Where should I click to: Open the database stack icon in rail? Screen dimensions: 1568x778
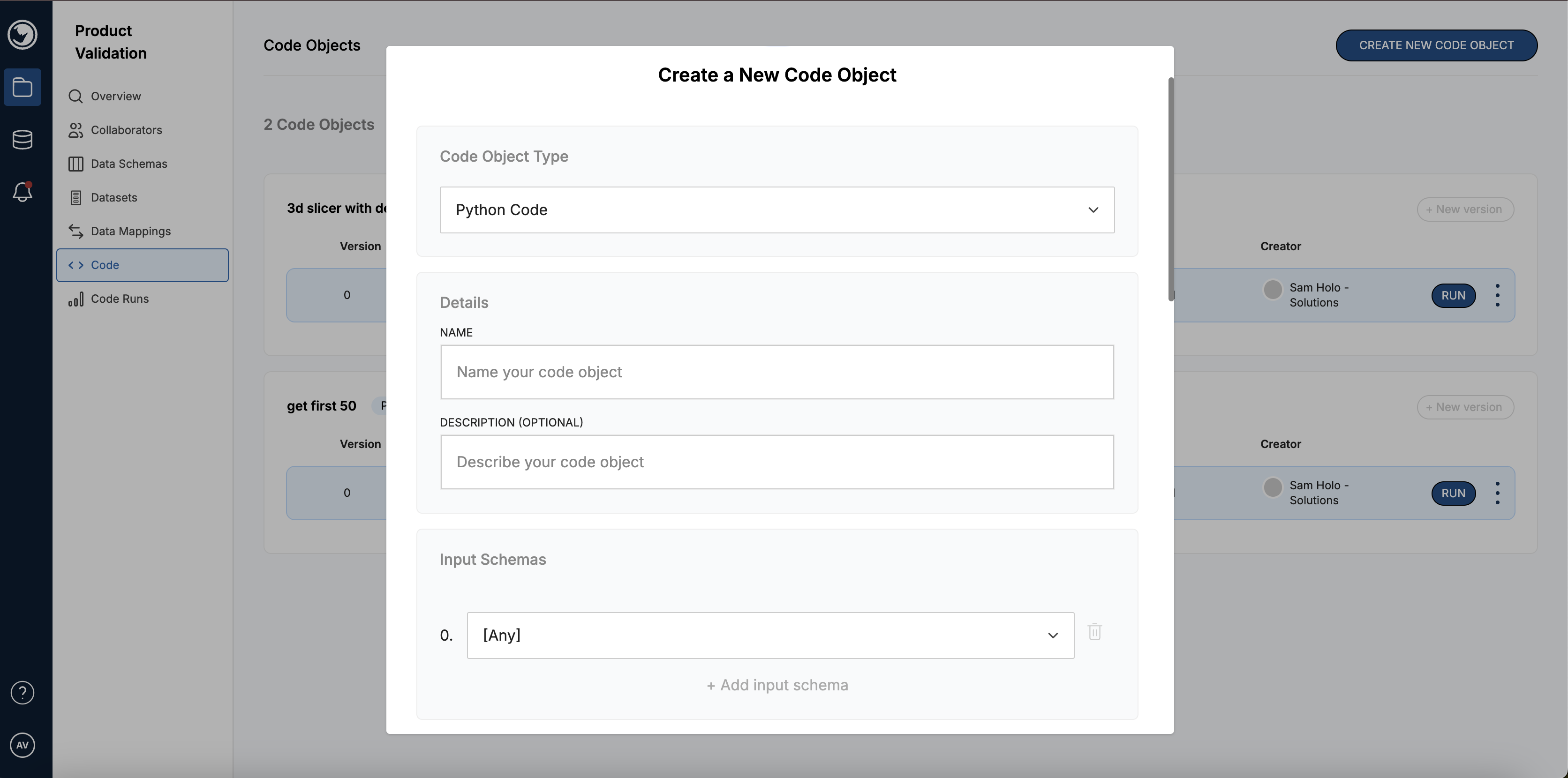[23, 140]
